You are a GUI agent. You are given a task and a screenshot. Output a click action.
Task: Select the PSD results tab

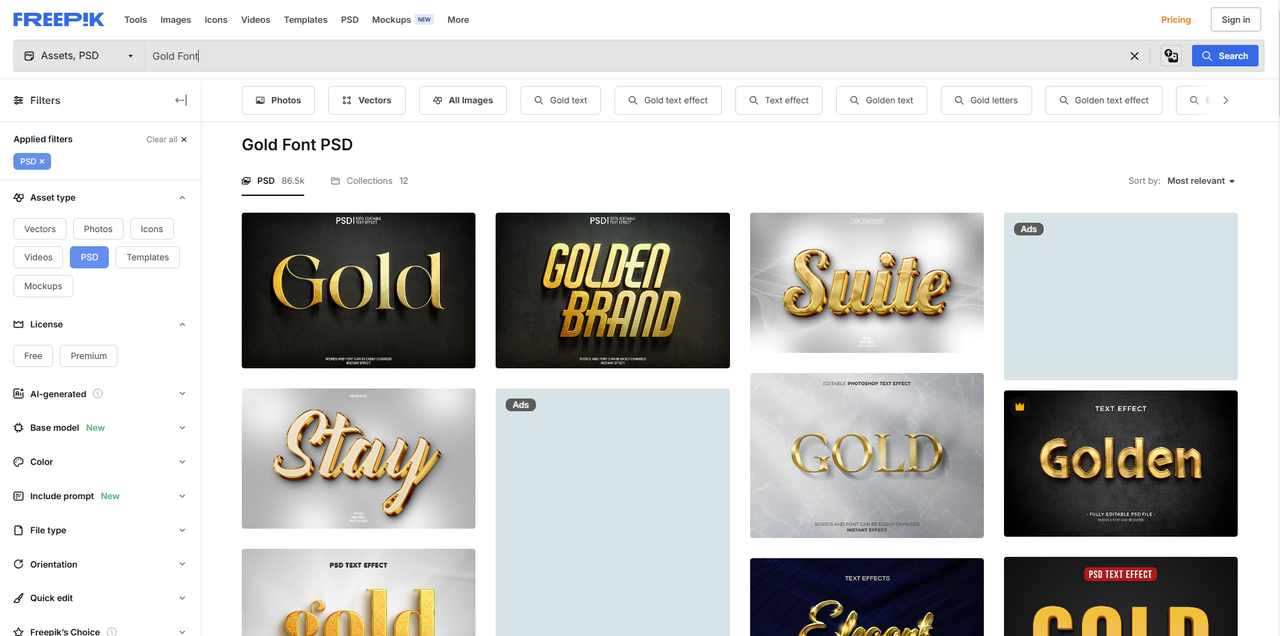click(273, 181)
